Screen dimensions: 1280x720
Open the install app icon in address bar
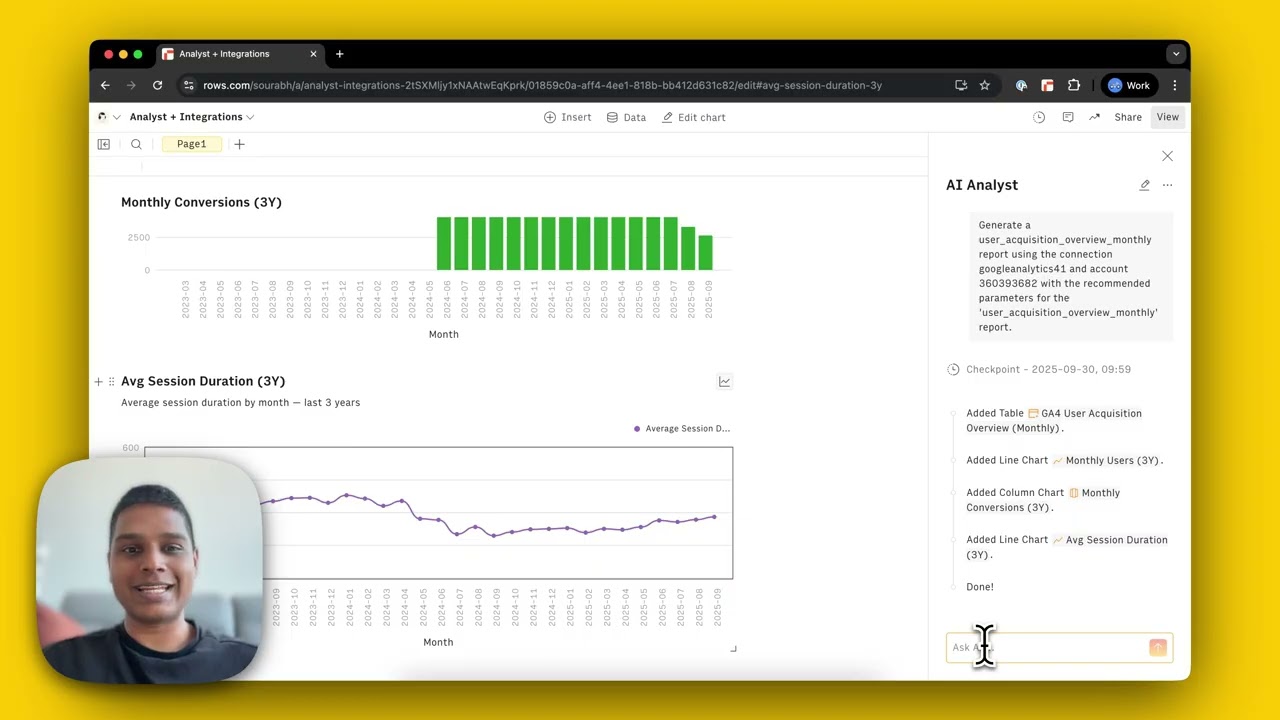click(961, 85)
